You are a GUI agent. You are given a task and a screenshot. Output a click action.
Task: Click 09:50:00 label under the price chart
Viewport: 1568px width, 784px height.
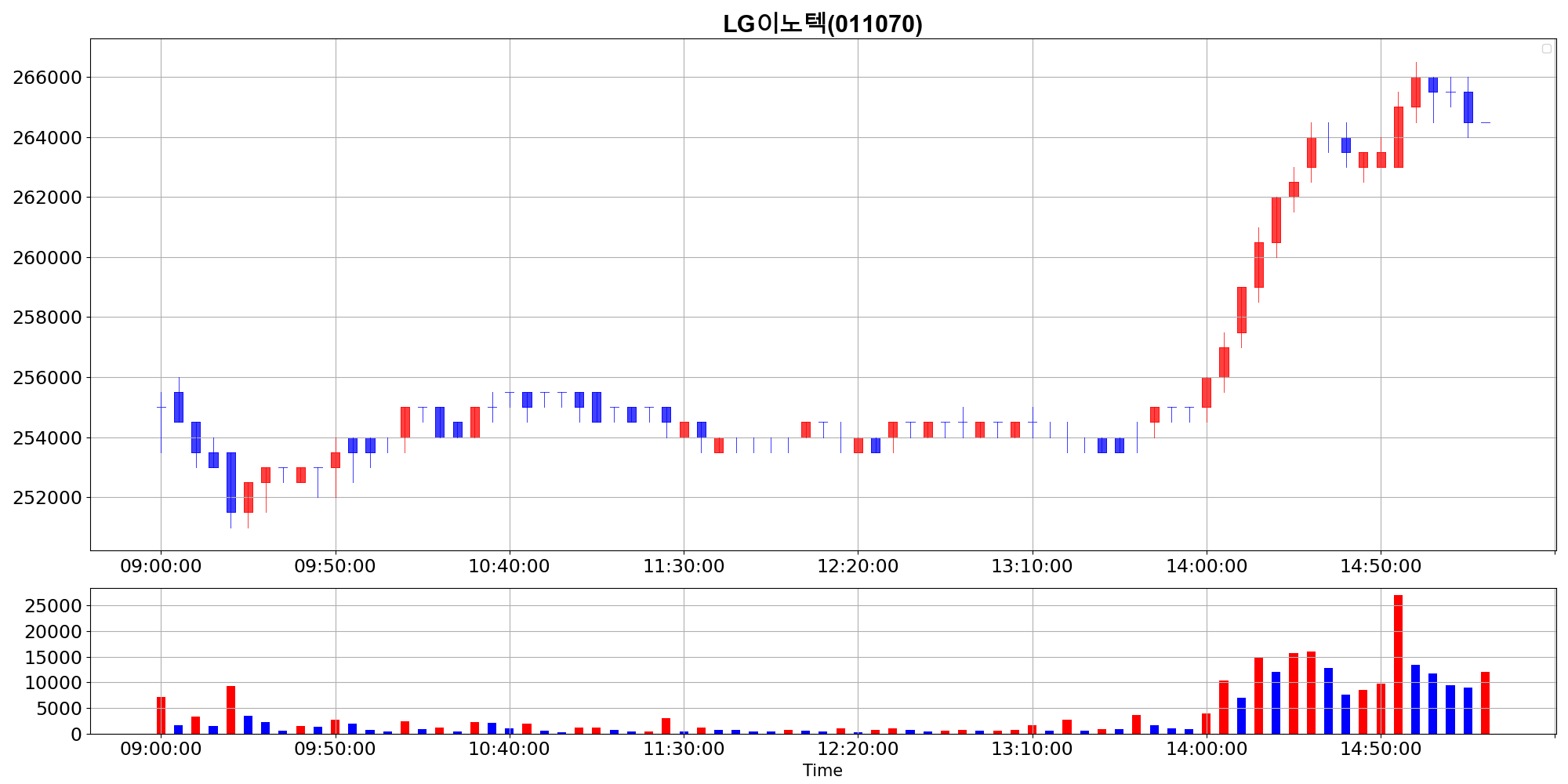(336, 566)
